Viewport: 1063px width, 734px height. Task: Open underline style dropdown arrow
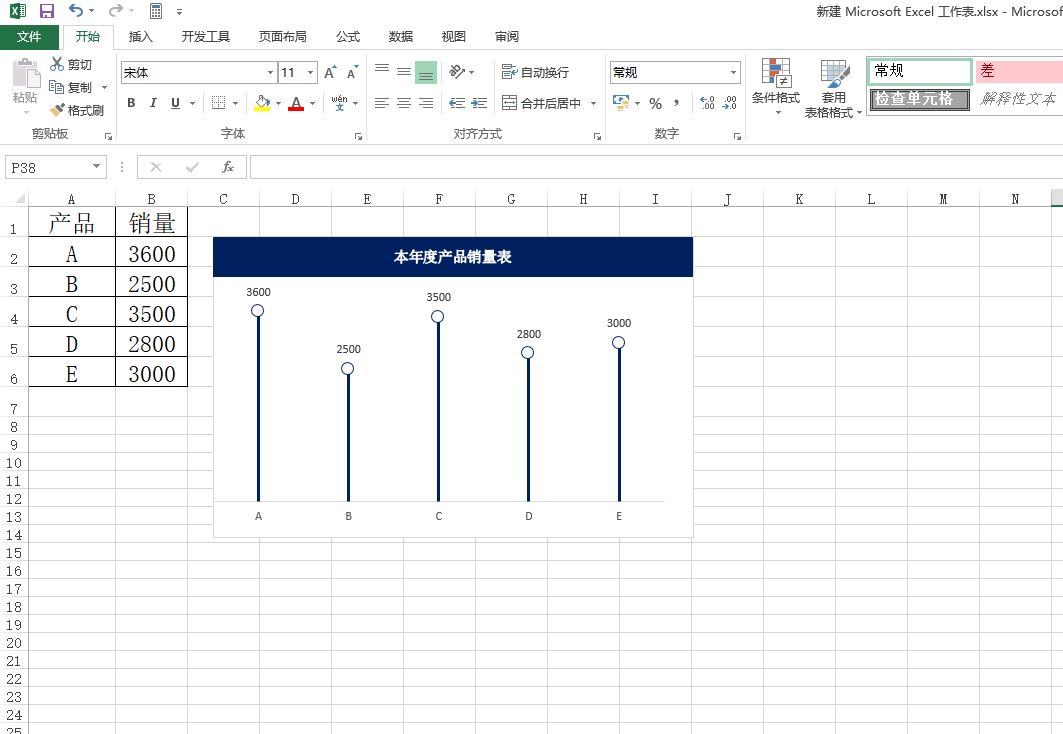pos(193,104)
